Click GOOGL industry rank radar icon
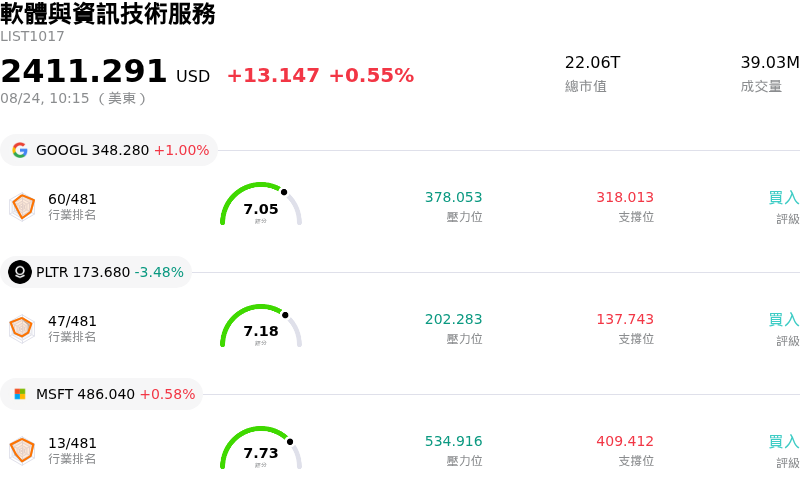The height and width of the screenshot is (488, 800). (x=22, y=207)
